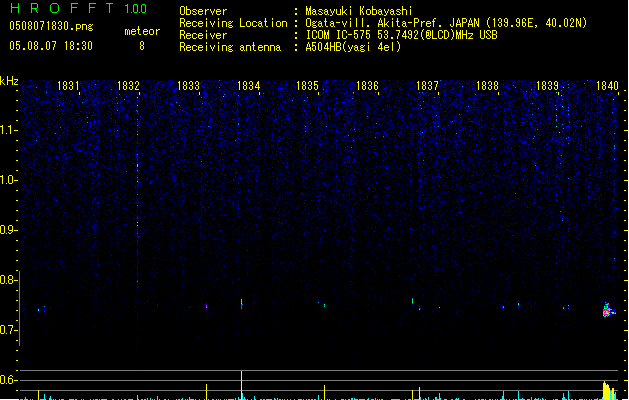Click the 0.6 kHz axis label

pyautogui.click(x=8, y=380)
